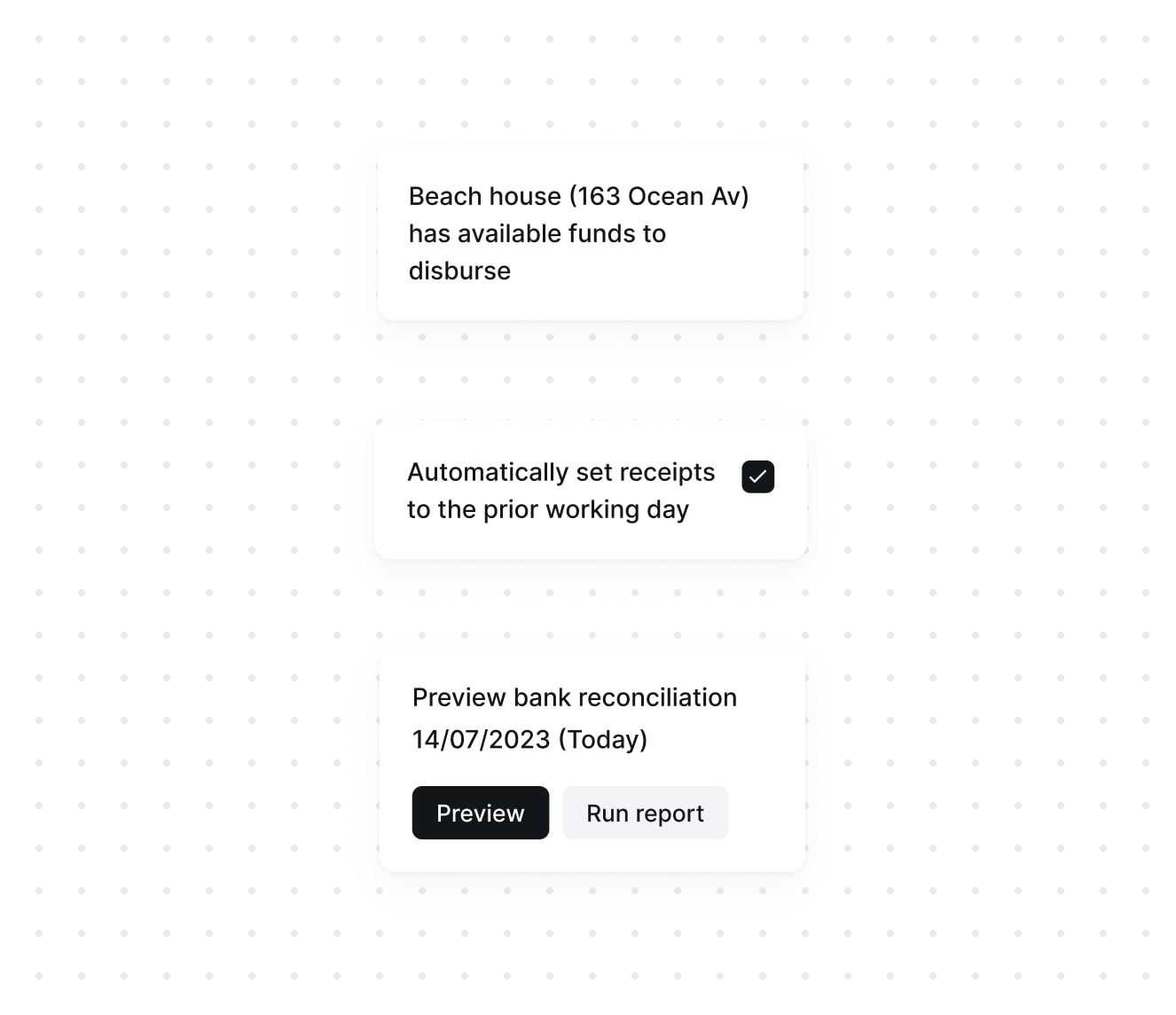This screenshot has width=1176, height=1015.
Task: Click the checkmark next to automatically set receipts
Action: [757, 476]
